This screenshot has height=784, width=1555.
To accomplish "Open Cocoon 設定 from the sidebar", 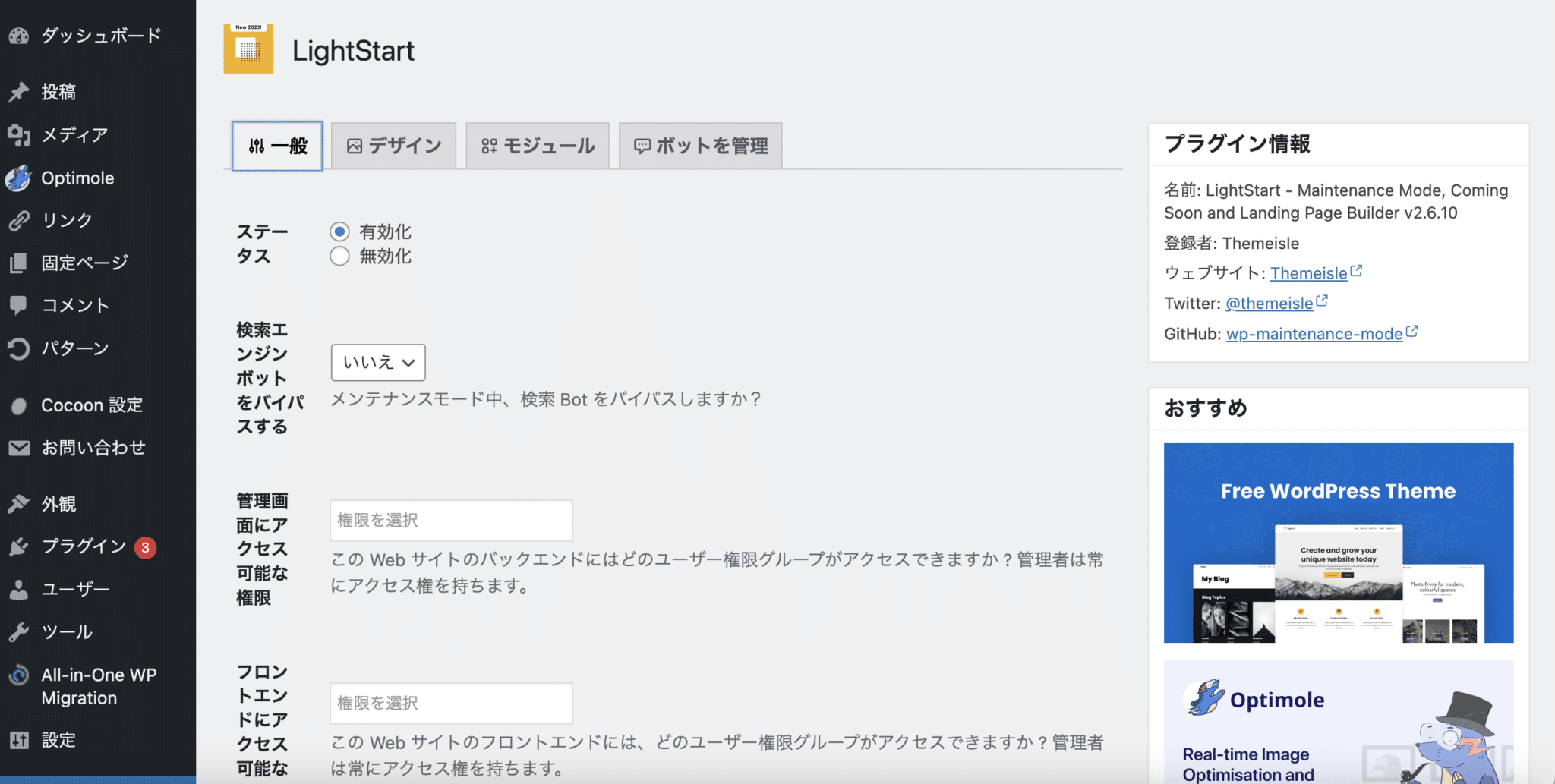I will 90,405.
